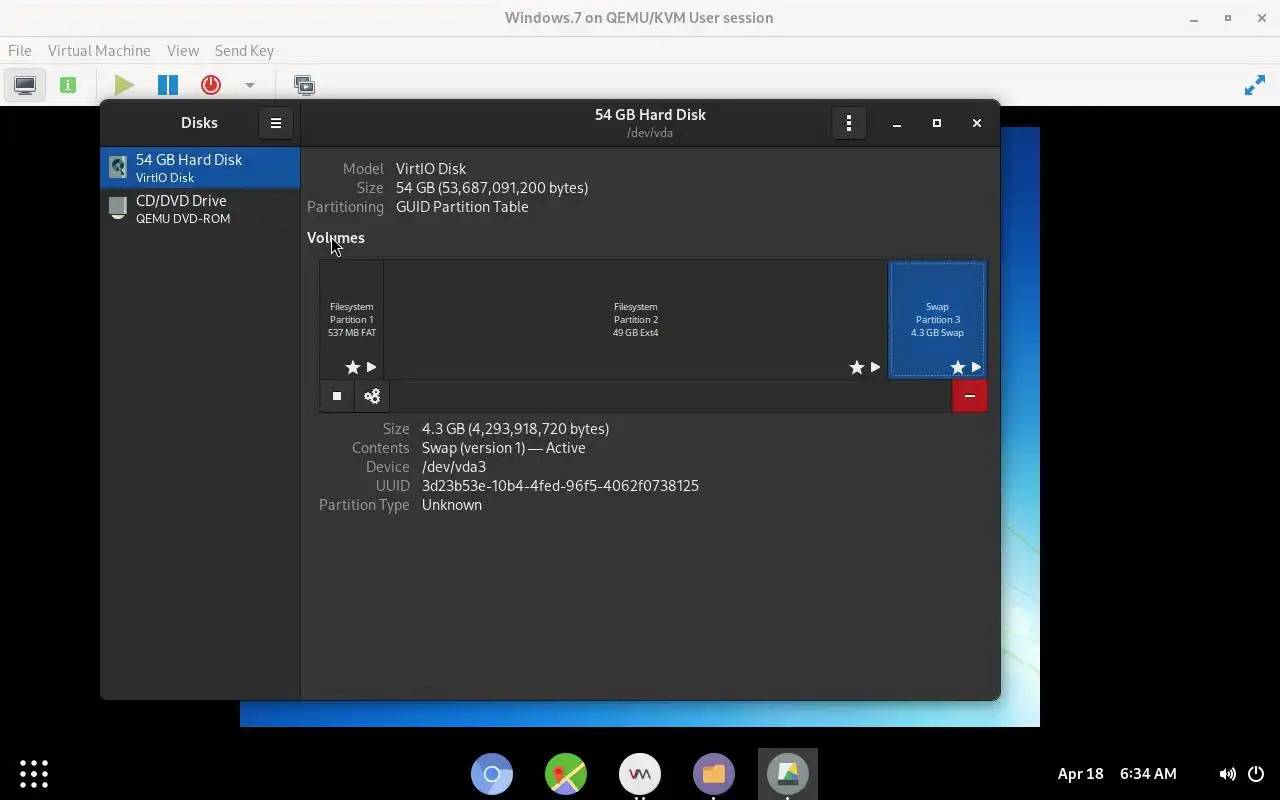This screenshot has width=1280, height=800.
Task: Select the CD/DVD Drive entry
Action: point(200,209)
